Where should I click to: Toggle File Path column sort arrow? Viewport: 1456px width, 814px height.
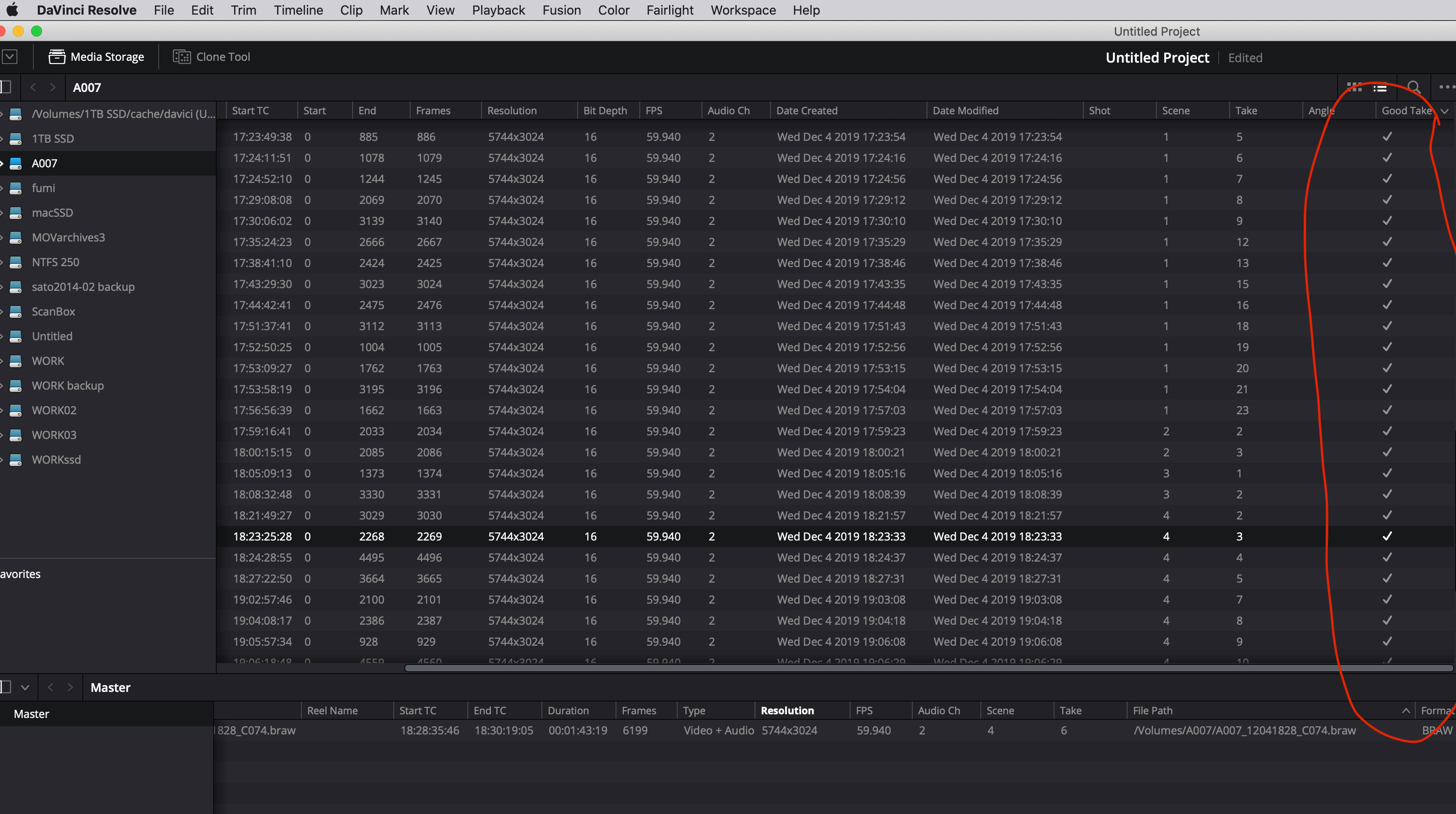pos(1406,711)
